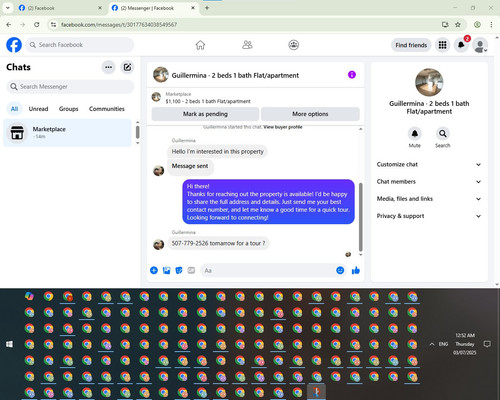Image resolution: width=500 pixels, height=400 pixels.
Task: Choose a sticker from composer
Action: 179,270
